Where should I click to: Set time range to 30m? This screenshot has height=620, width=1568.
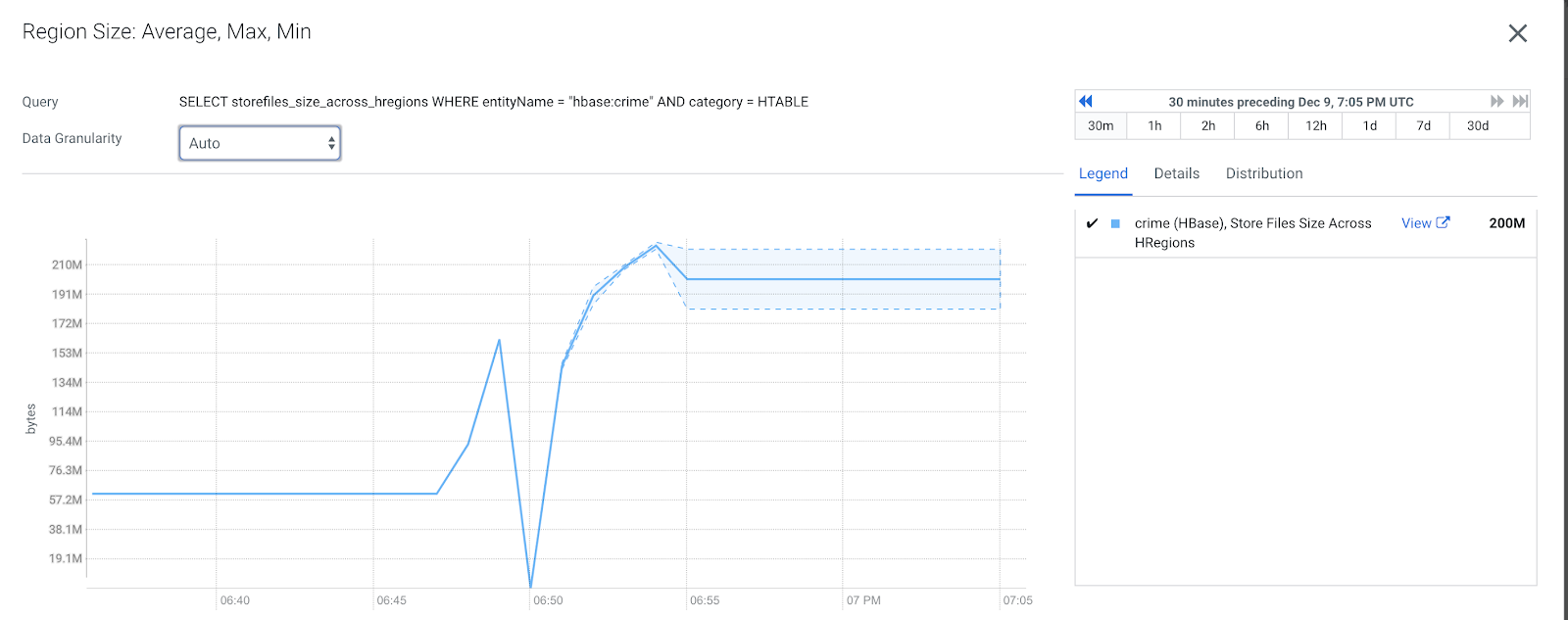tap(1101, 126)
